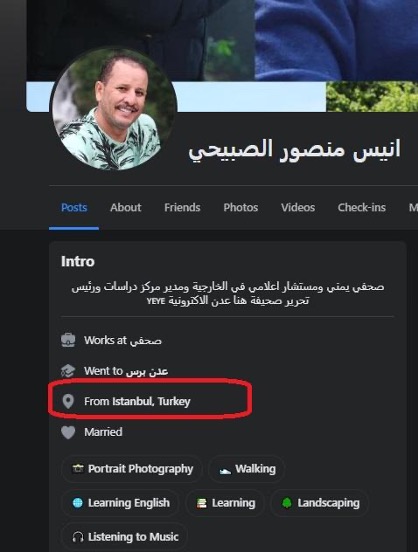Click the headphones icon on Listening to Music

point(78,537)
